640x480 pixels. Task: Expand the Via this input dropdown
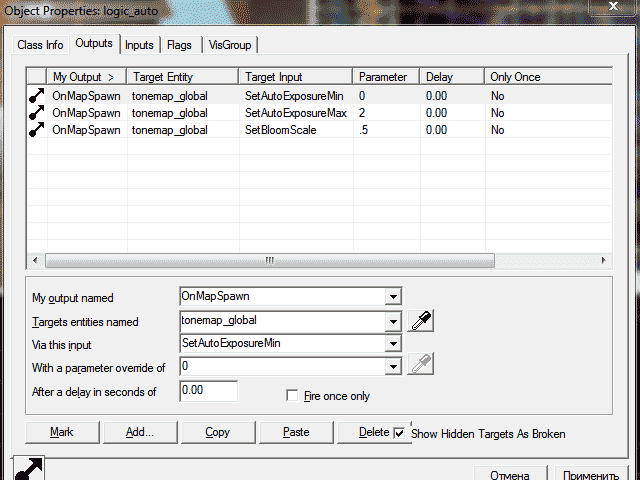(393, 344)
